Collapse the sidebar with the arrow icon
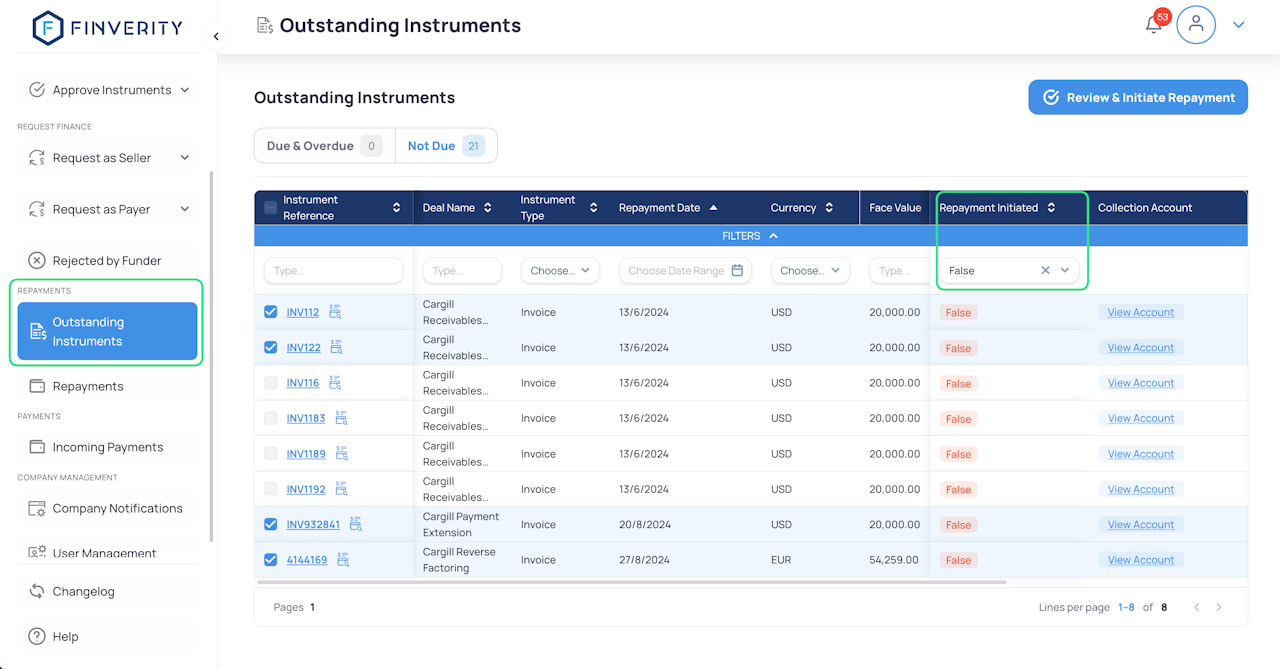The image size is (1280, 669). click(216, 37)
